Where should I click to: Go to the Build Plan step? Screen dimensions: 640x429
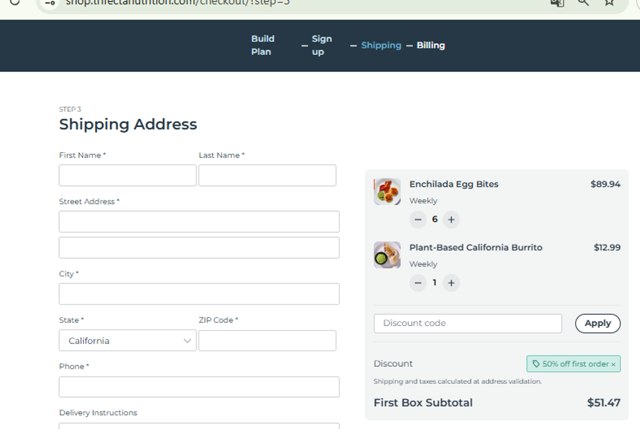point(262,45)
